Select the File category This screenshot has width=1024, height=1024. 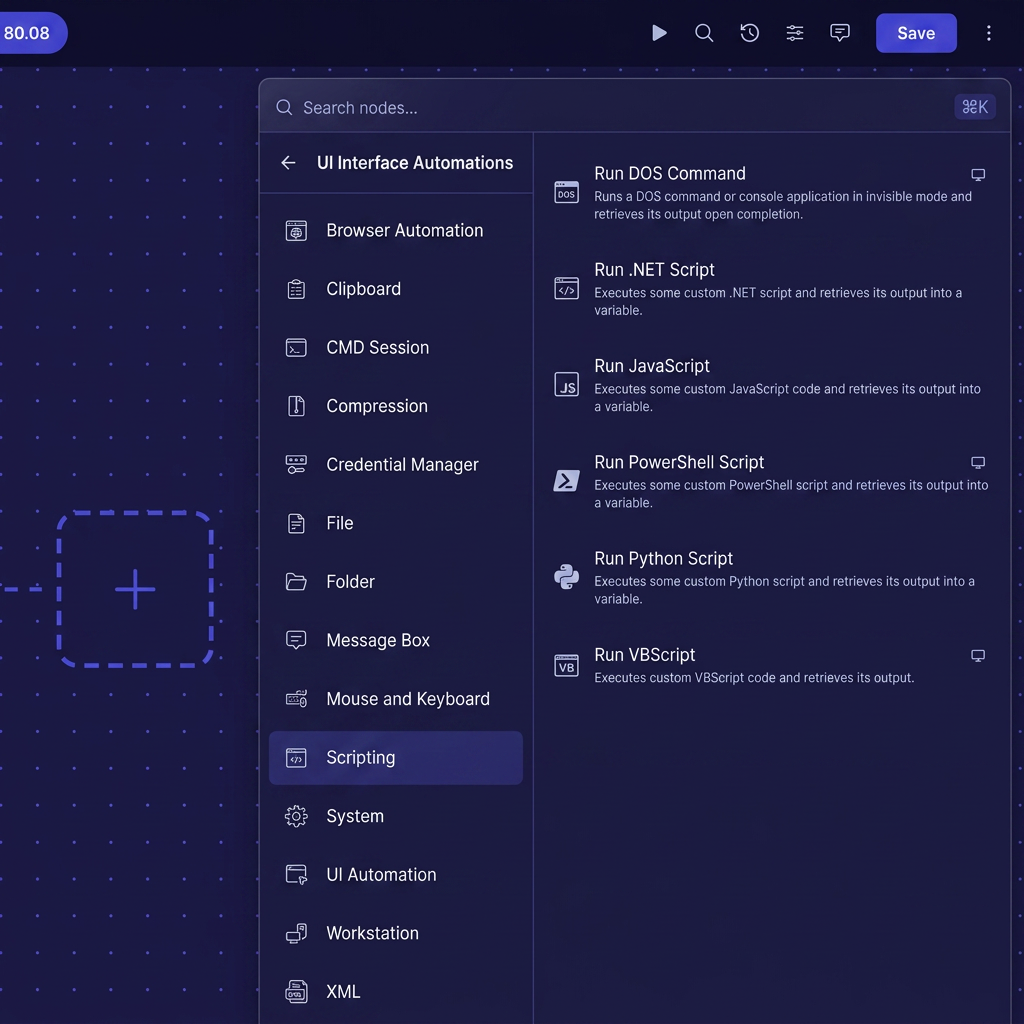pyautogui.click(x=396, y=523)
